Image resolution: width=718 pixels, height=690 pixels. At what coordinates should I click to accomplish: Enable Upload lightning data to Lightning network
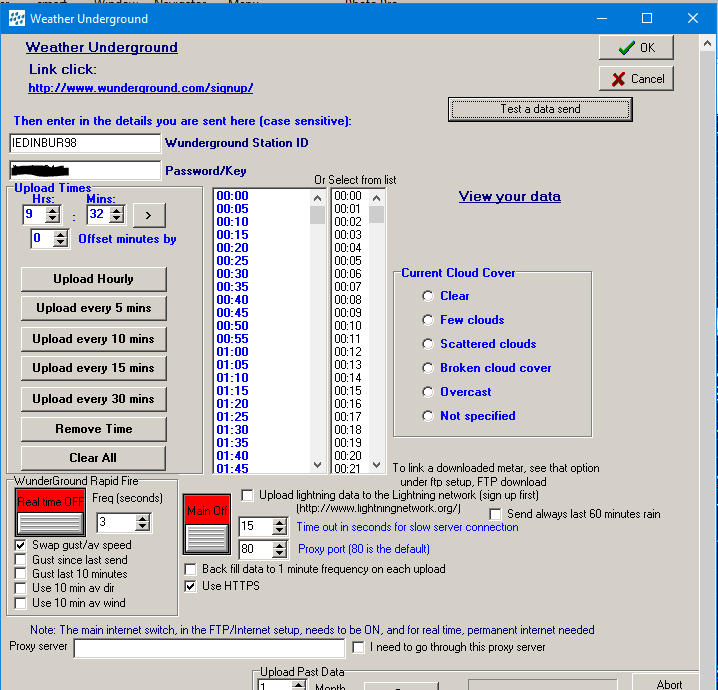(x=247, y=495)
